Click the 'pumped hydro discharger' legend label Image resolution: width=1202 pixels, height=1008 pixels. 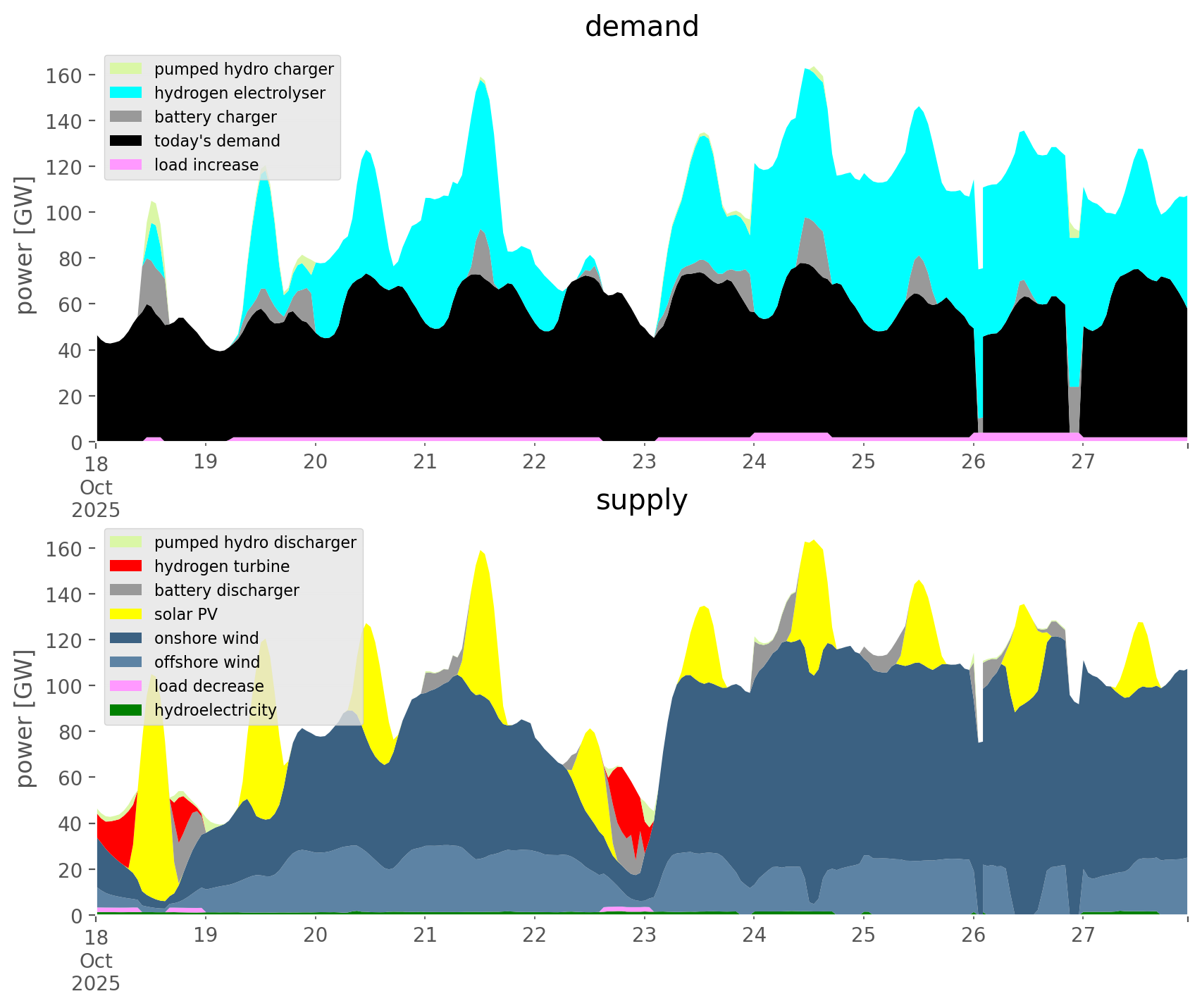click(255, 542)
